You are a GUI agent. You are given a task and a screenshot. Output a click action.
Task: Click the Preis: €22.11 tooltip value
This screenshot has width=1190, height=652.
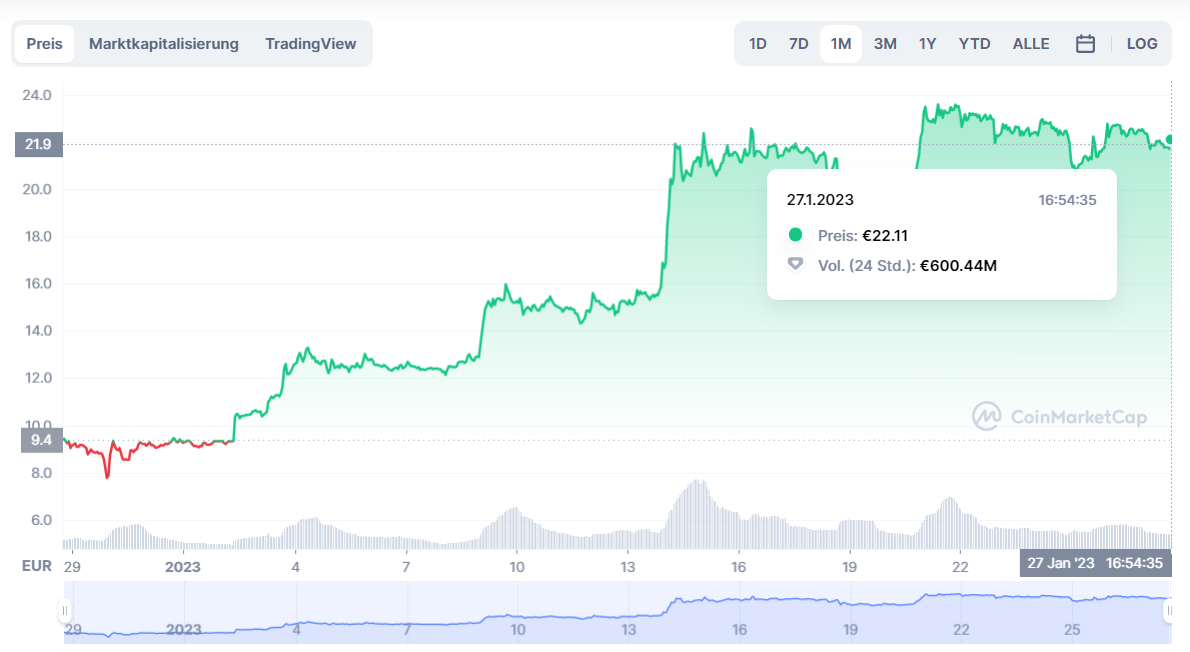click(863, 235)
